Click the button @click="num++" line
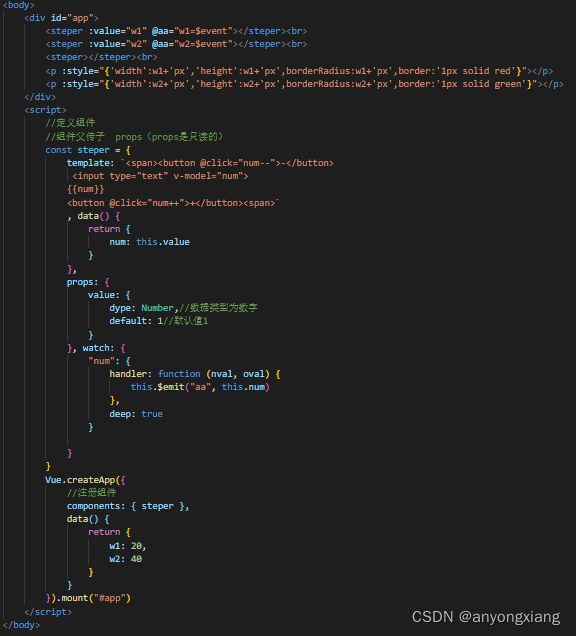Screen dimensions: 576x636 point(173,203)
